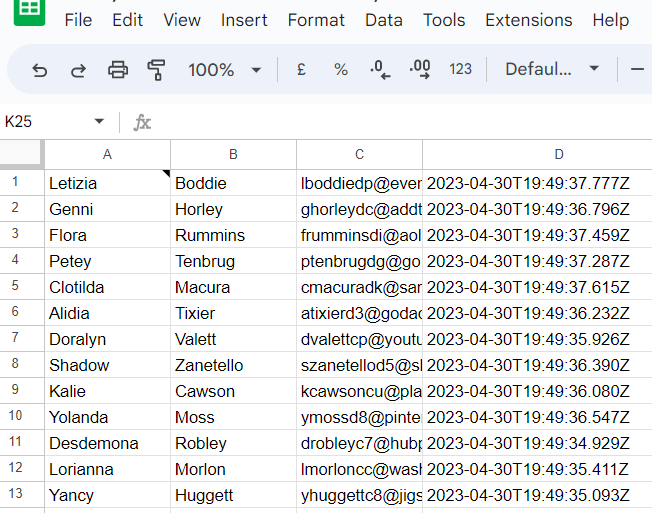Select cell containing Flora
This screenshot has height=513, width=652.
pos(107,235)
